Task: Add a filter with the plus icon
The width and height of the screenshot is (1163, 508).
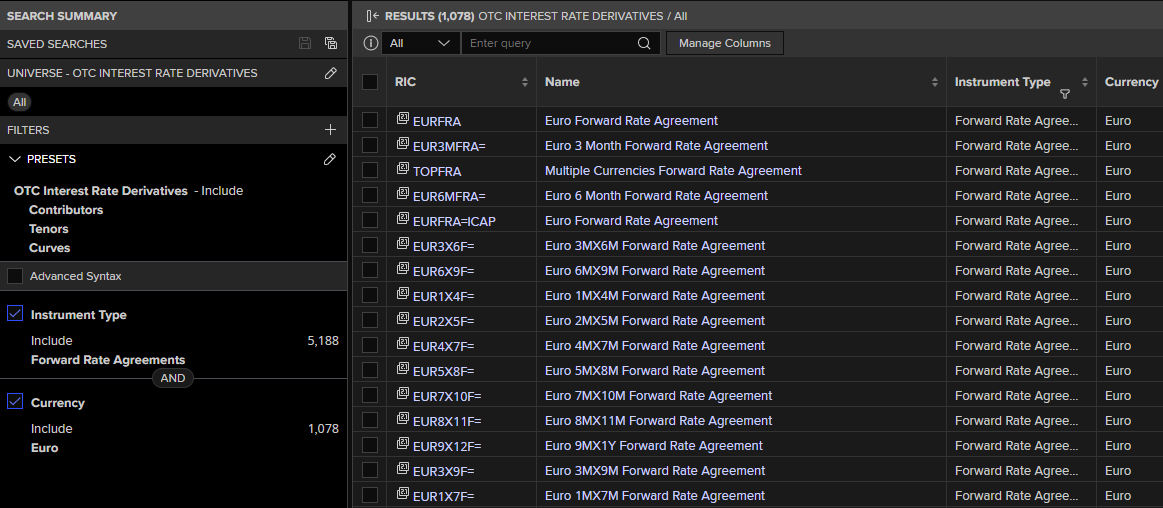Action: (x=331, y=130)
